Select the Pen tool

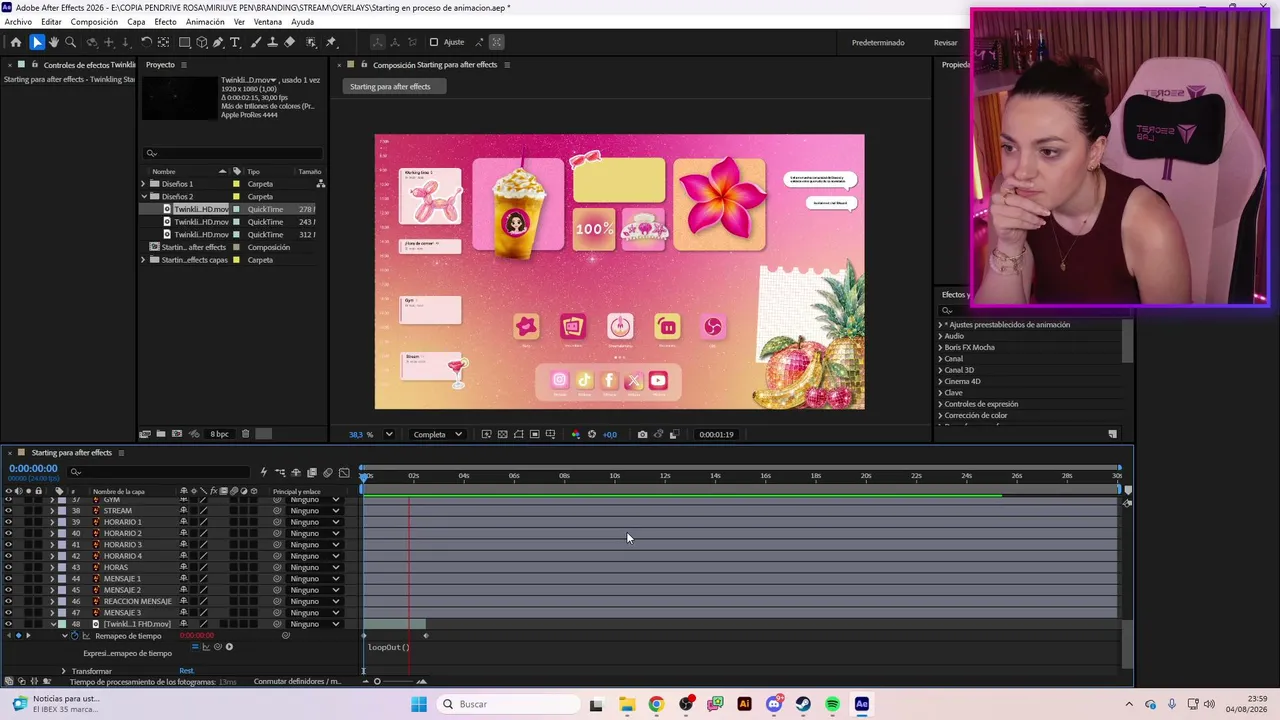pyautogui.click(x=218, y=42)
